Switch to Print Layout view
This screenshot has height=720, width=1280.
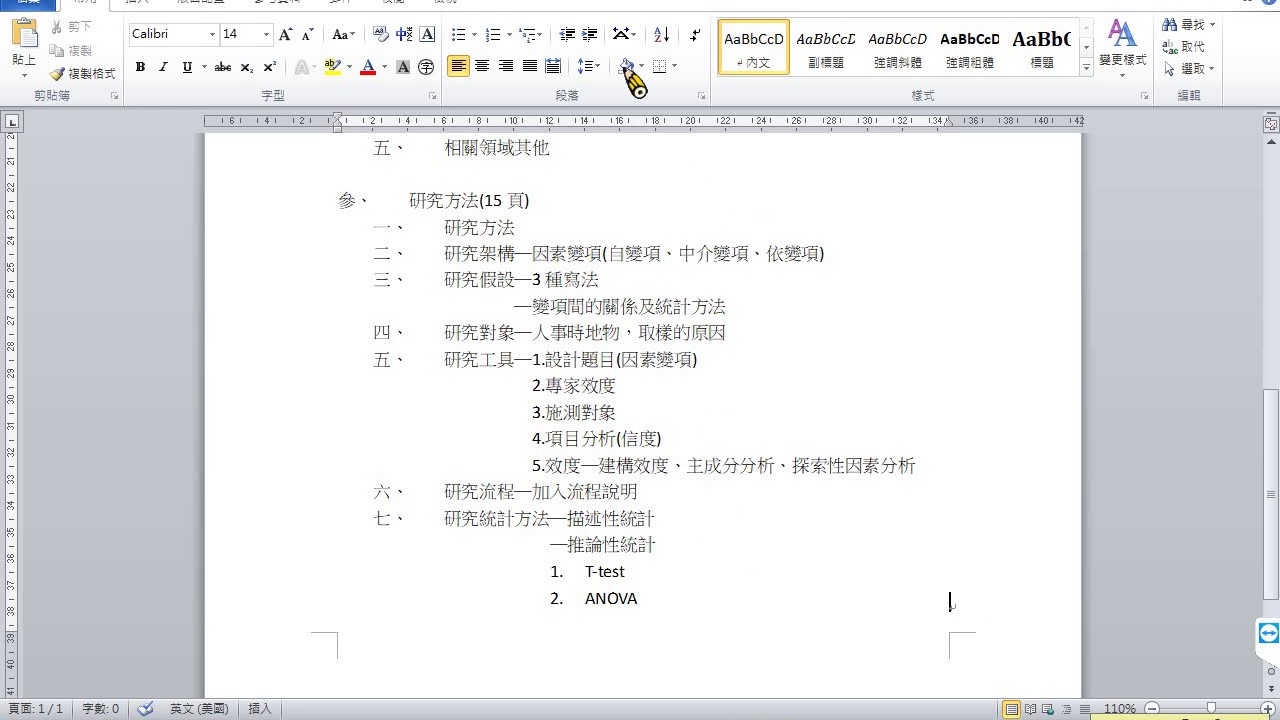point(1012,709)
